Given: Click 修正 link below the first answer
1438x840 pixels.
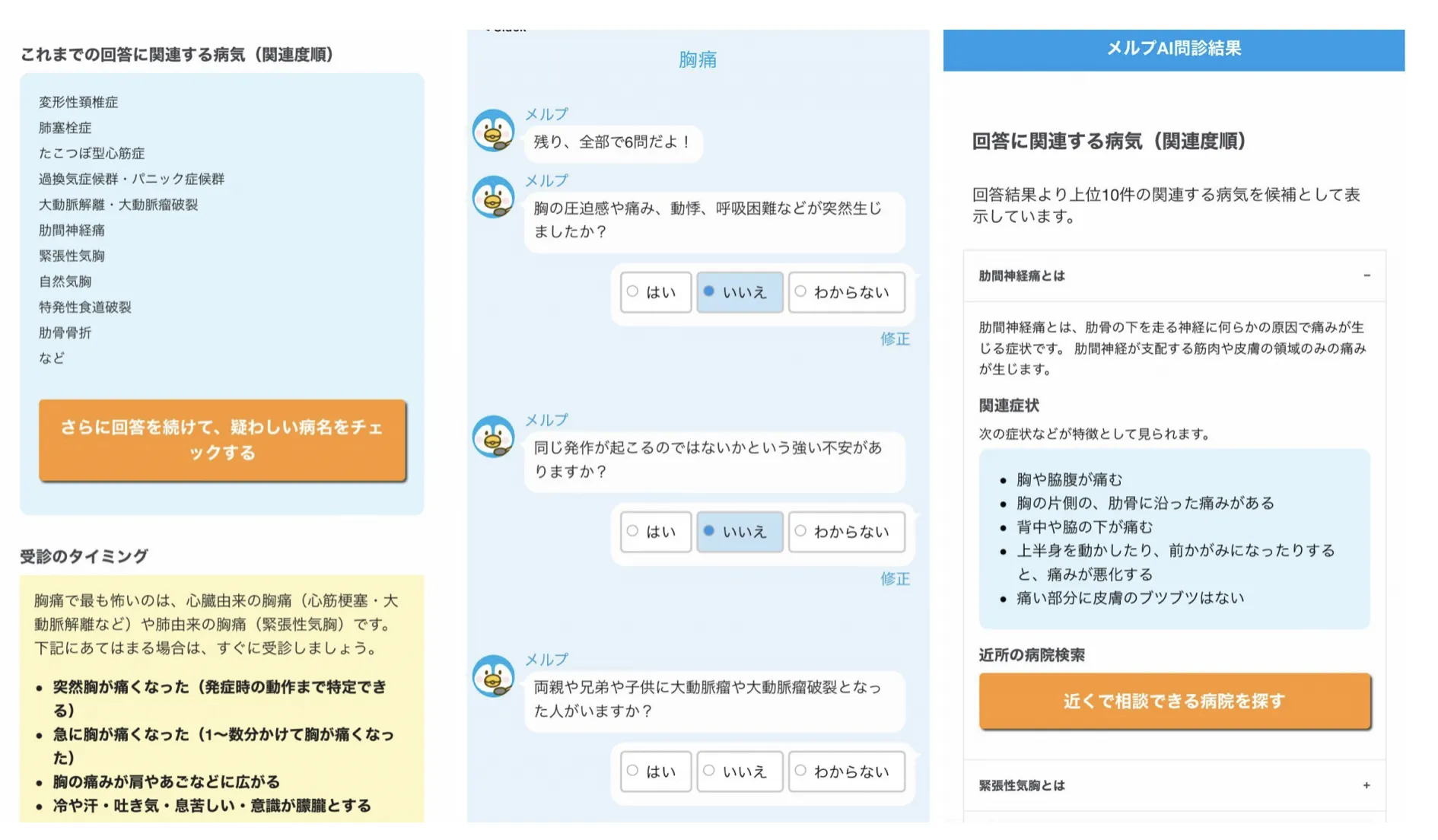Looking at the screenshot, I should (x=896, y=340).
